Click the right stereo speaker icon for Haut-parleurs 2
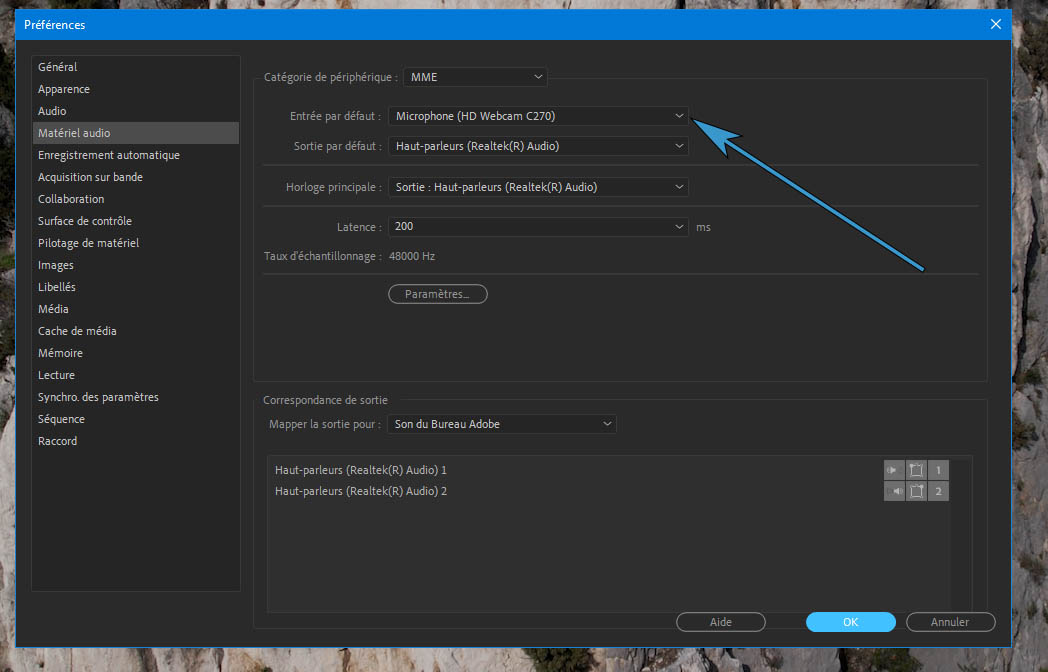The width and height of the screenshot is (1048, 672). [894, 491]
